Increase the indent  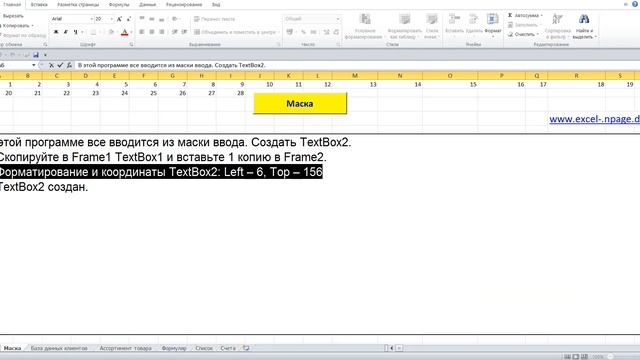pyautogui.click(x=184, y=32)
